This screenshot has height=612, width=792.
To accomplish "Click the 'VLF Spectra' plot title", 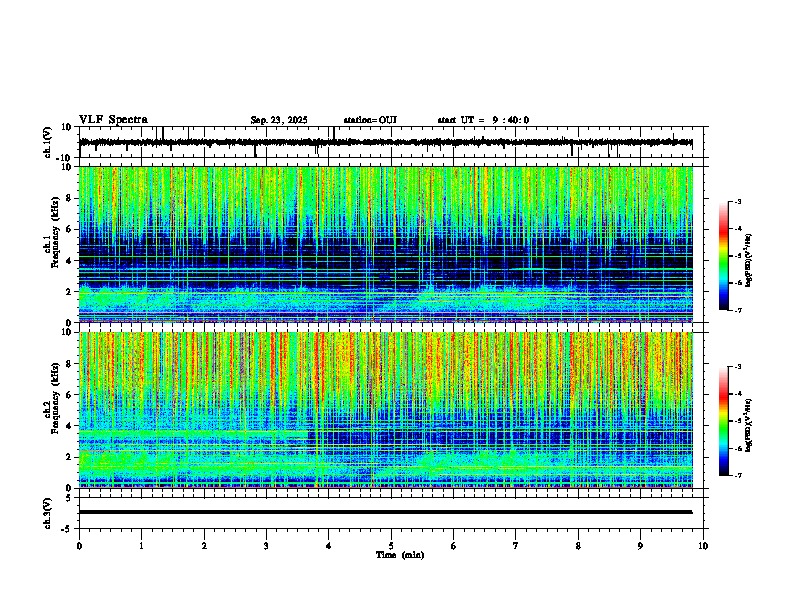I will pyautogui.click(x=113, y=120).
